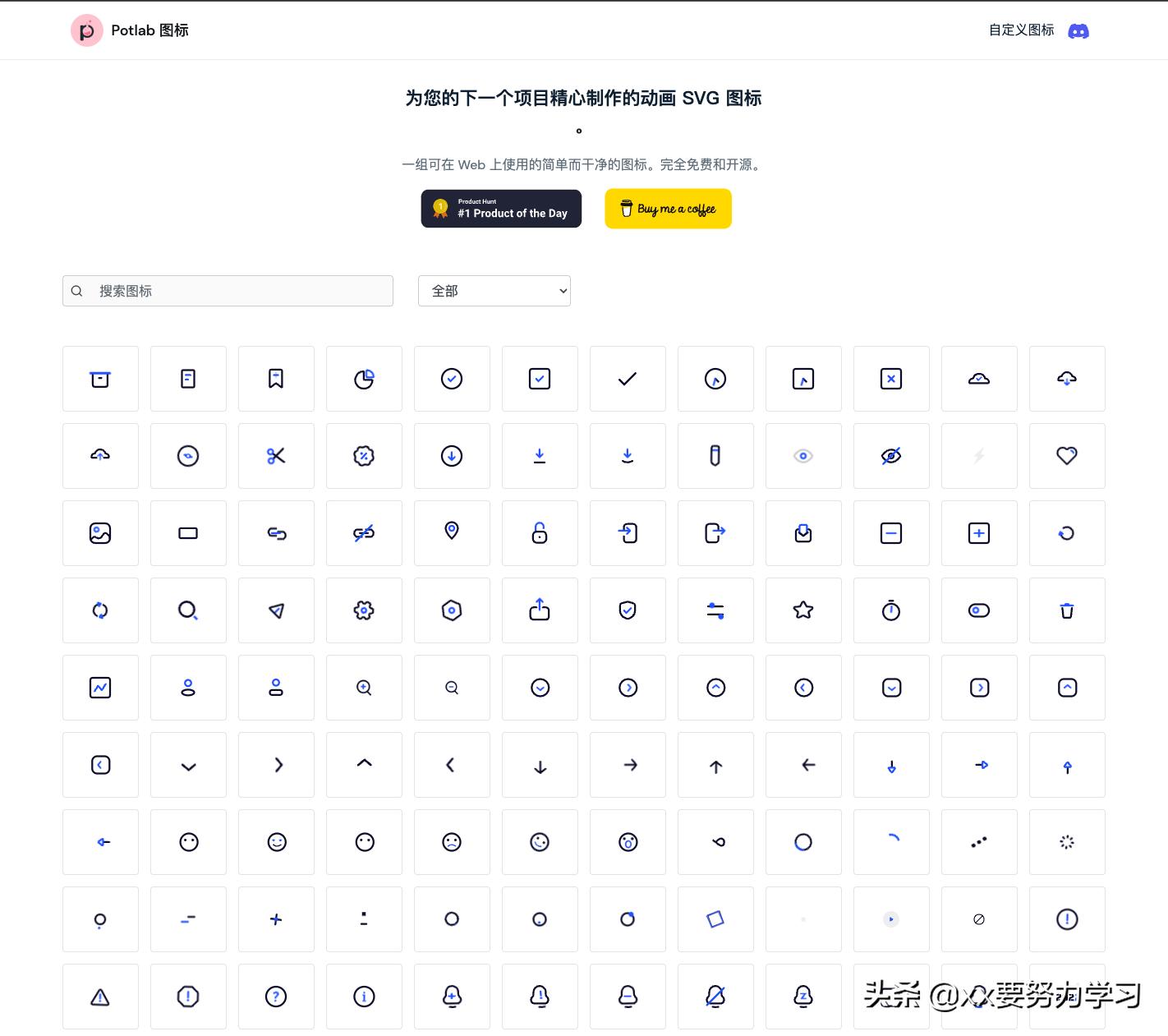Click the bell snooze icon

tap(803, 997)
